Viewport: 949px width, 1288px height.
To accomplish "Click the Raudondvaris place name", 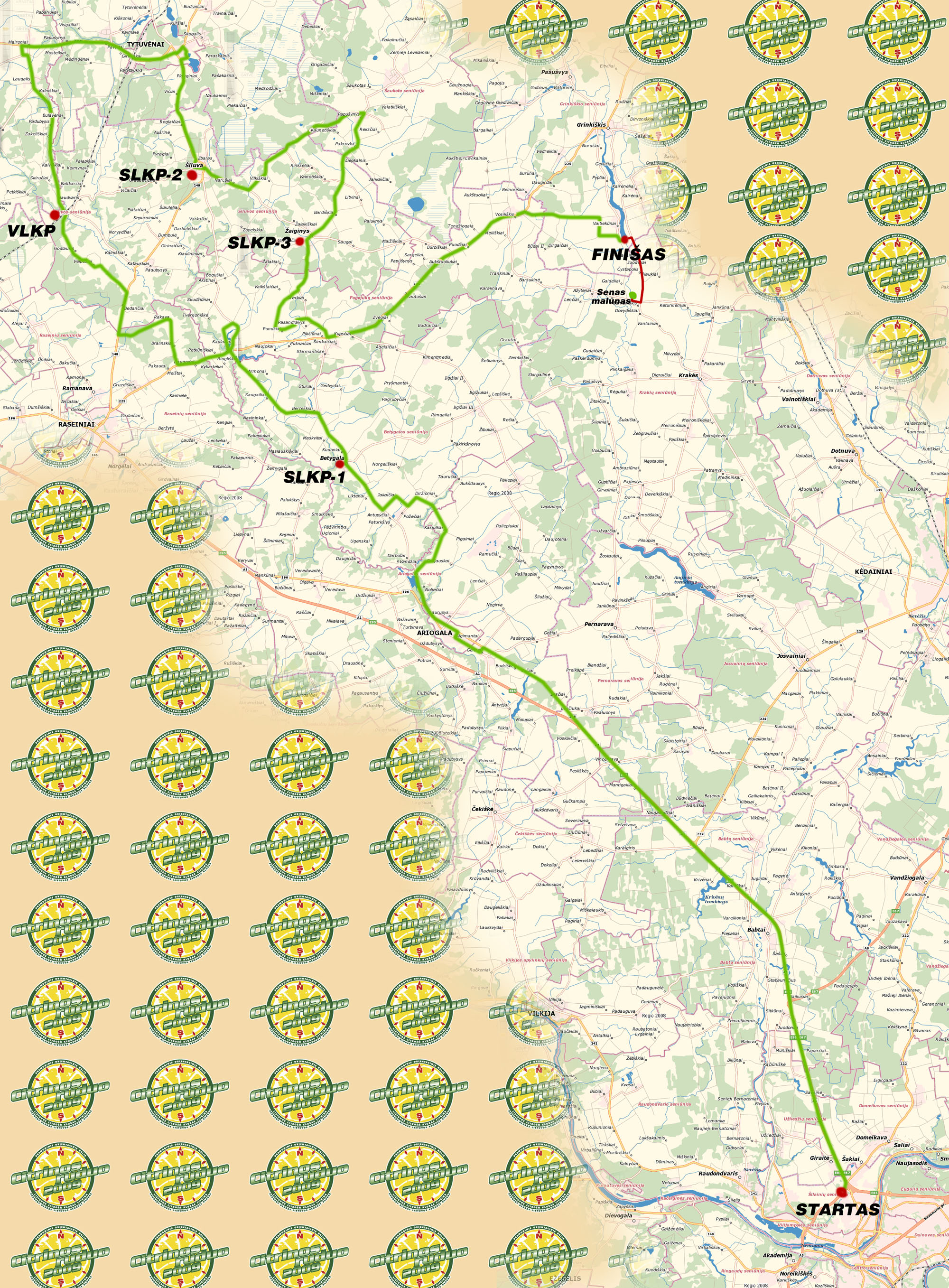I will click(x=717, y=1173).
